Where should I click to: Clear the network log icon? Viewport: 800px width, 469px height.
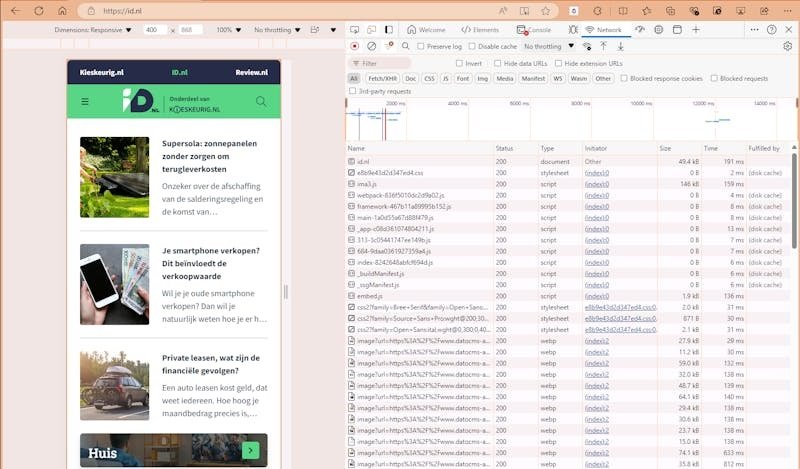click(371, 46)
